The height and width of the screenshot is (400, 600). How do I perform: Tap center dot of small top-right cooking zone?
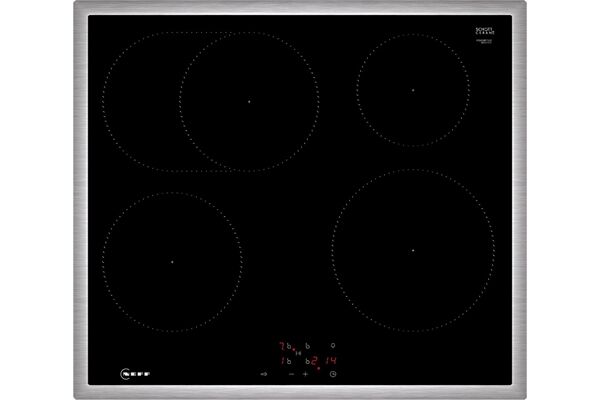[x=412, y=90]
